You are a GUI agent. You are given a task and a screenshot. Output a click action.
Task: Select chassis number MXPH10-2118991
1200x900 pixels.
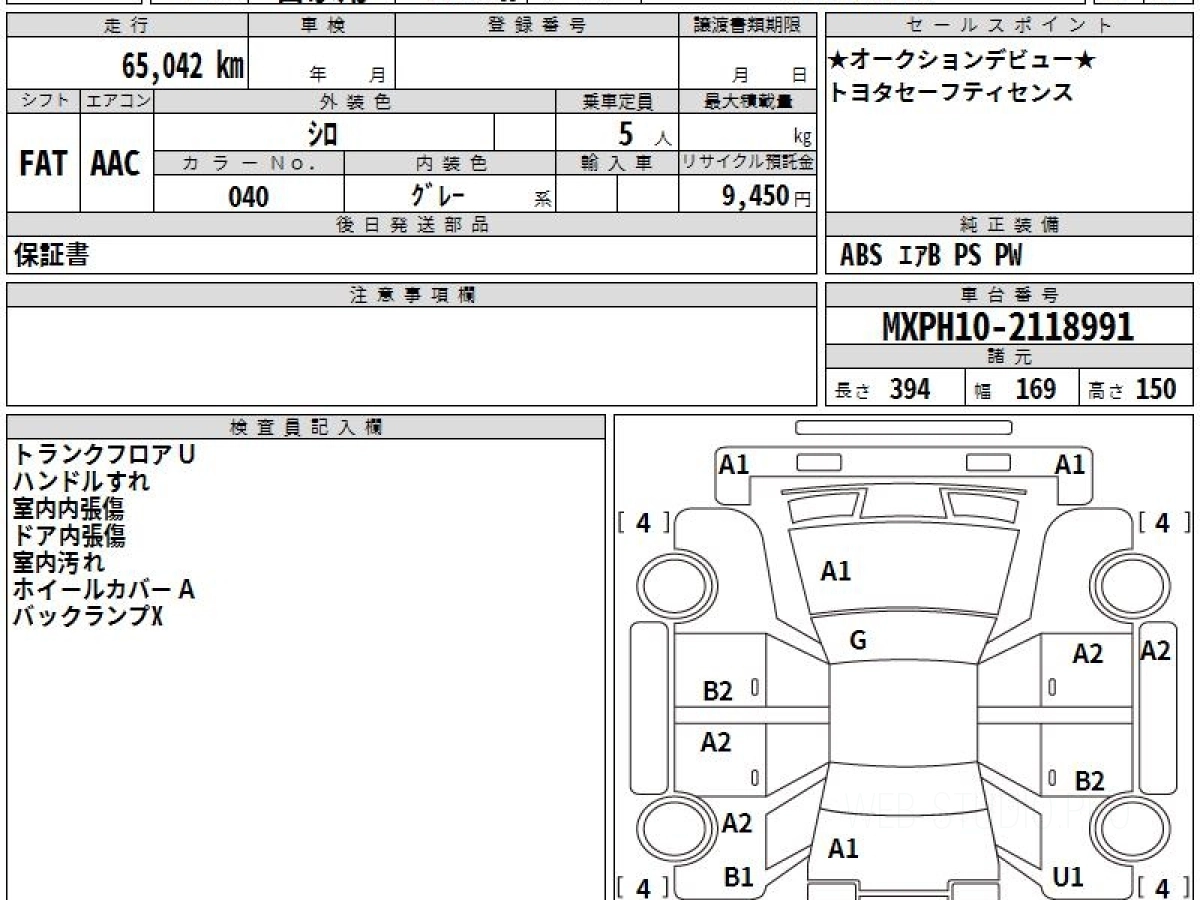click(1008, 327)
